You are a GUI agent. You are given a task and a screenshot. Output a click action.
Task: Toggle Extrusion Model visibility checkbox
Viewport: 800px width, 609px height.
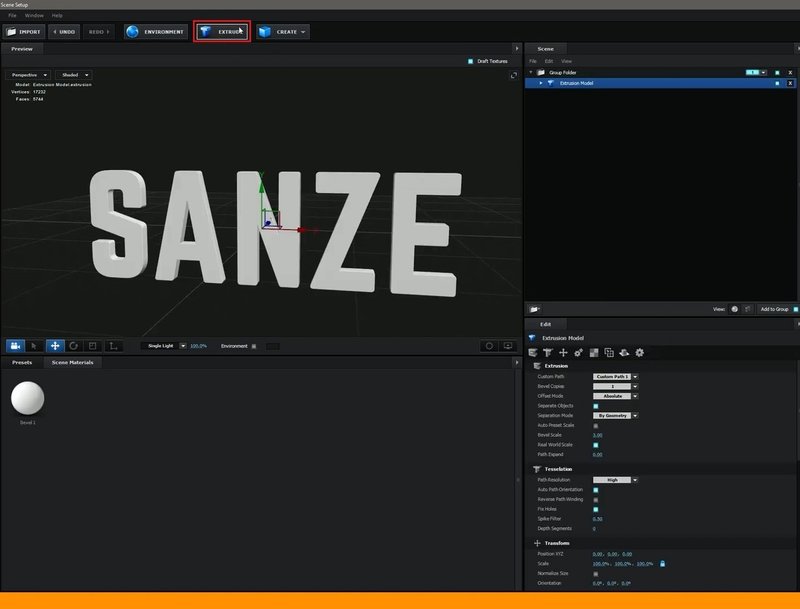(777, 83)
